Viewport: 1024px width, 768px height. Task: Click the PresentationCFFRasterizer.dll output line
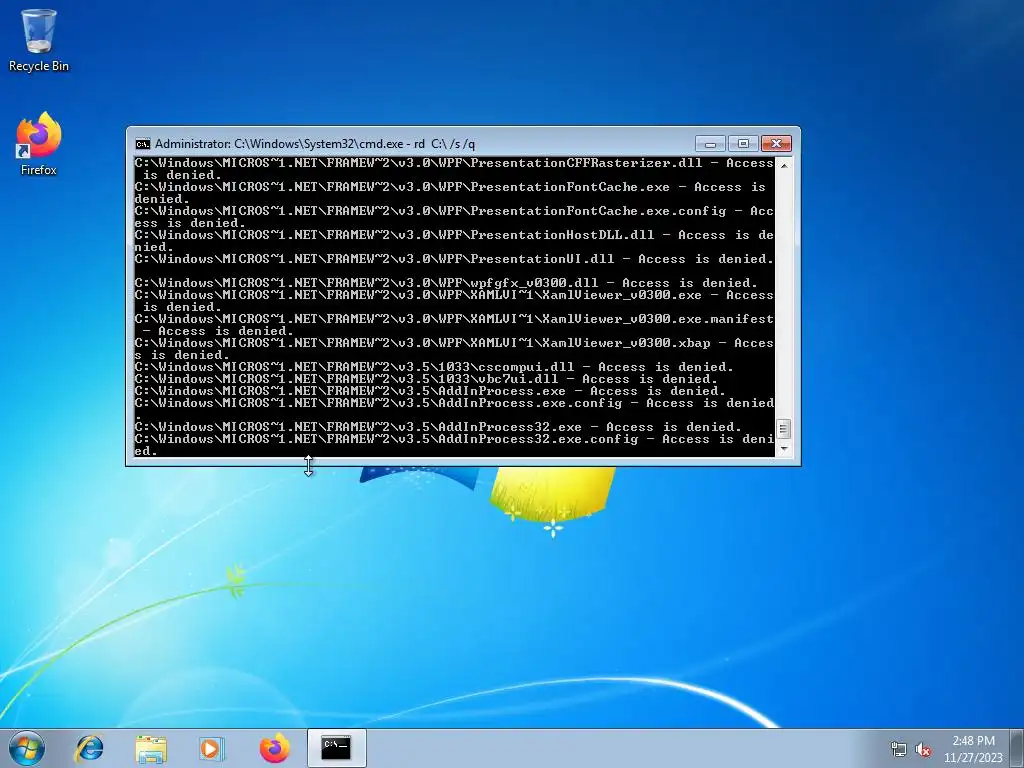[455, 168]
